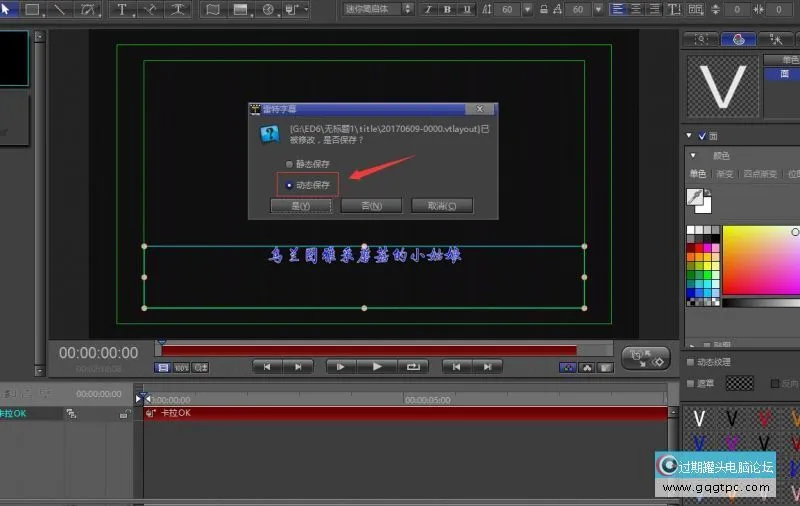
Task: Select the arrow selection tool
Action: click(6, 9)
